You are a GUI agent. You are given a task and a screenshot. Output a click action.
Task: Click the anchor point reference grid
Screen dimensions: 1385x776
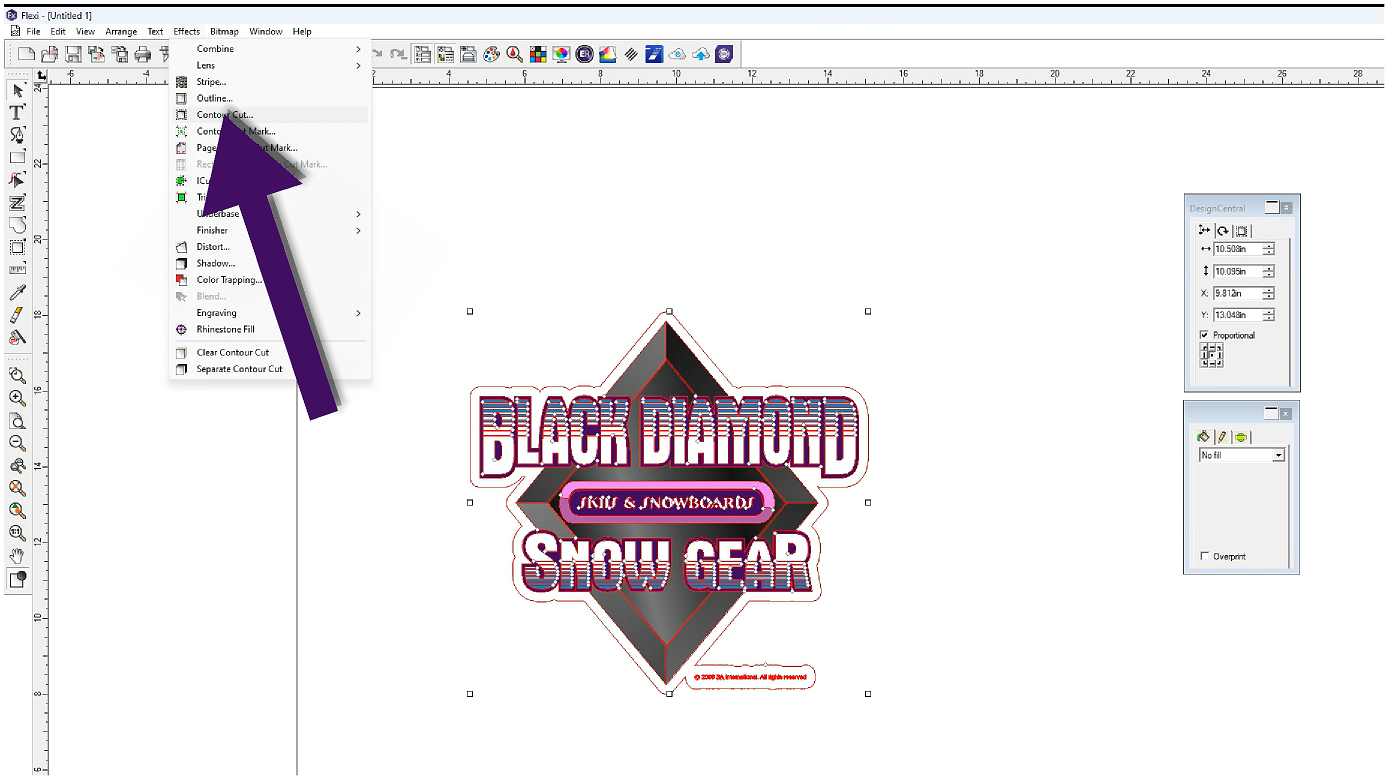1211,355
